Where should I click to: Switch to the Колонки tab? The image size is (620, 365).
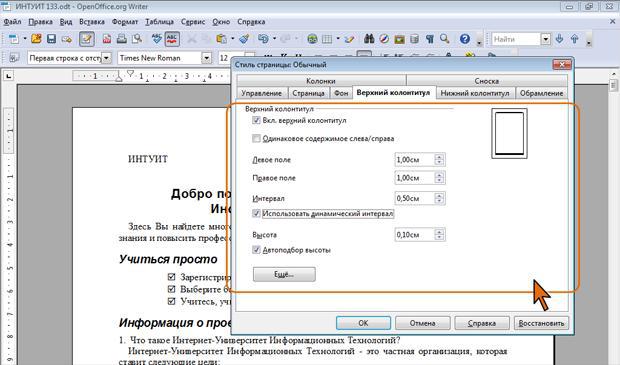(x=321, y=81)
